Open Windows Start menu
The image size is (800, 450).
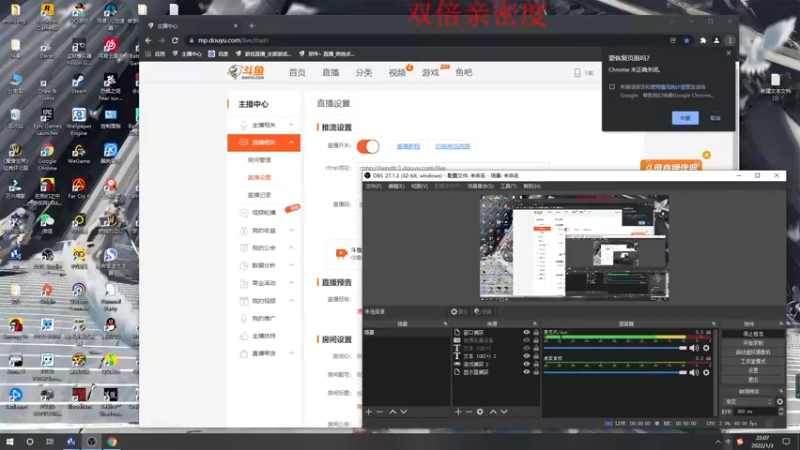[10, 441]
